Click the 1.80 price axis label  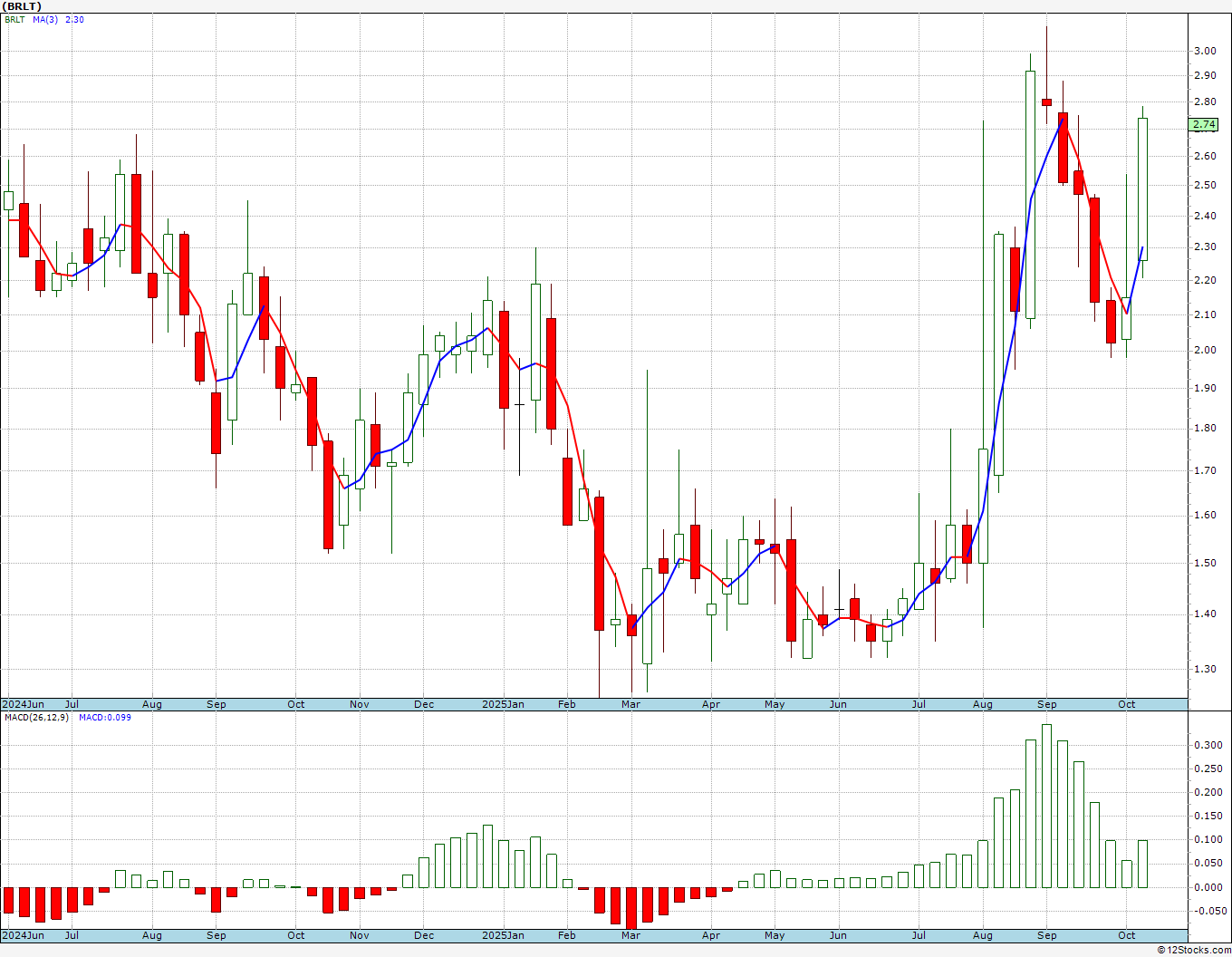coord(1205,429)
